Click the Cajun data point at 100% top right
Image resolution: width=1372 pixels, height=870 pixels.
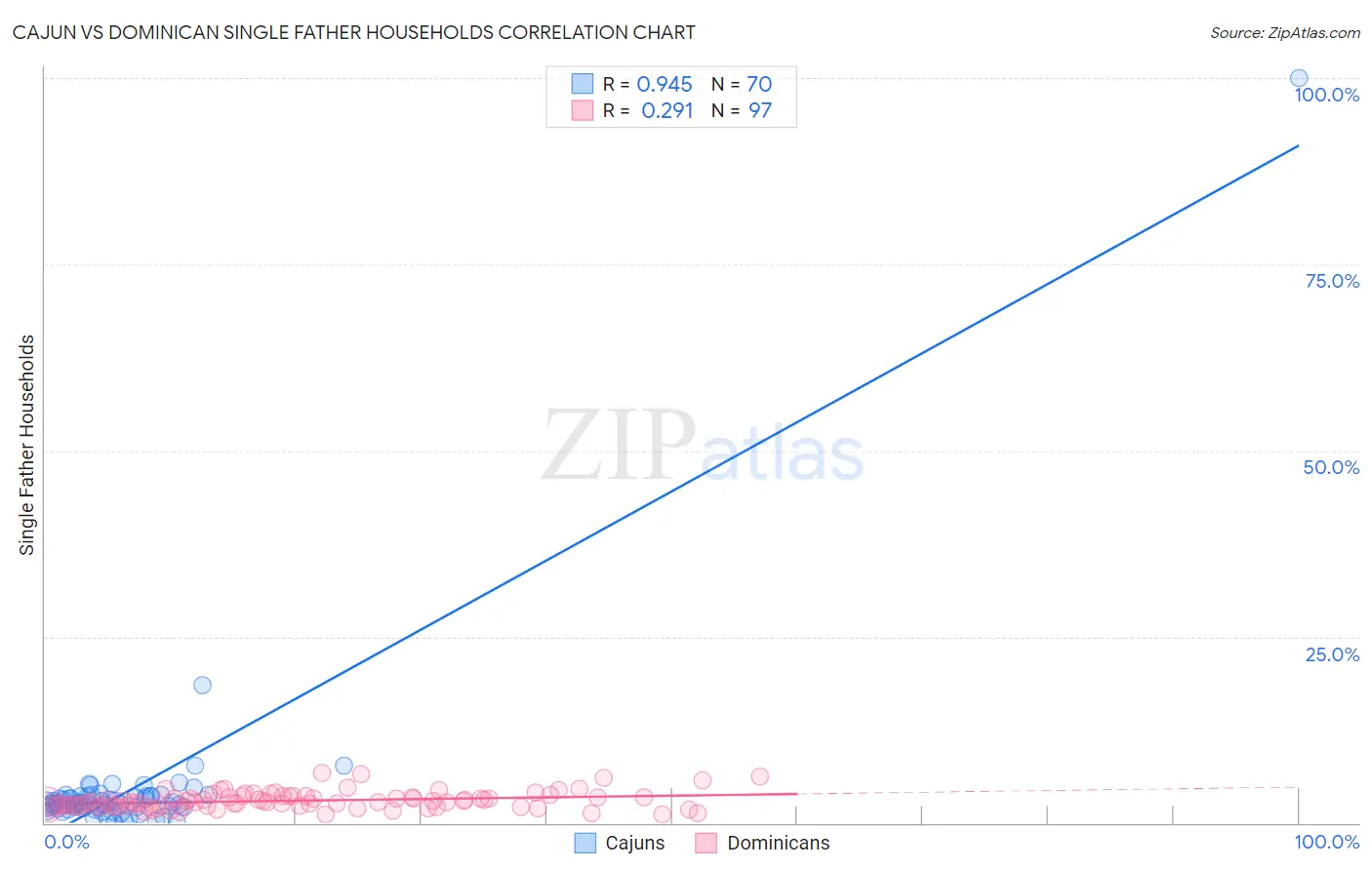(1299, 78)
